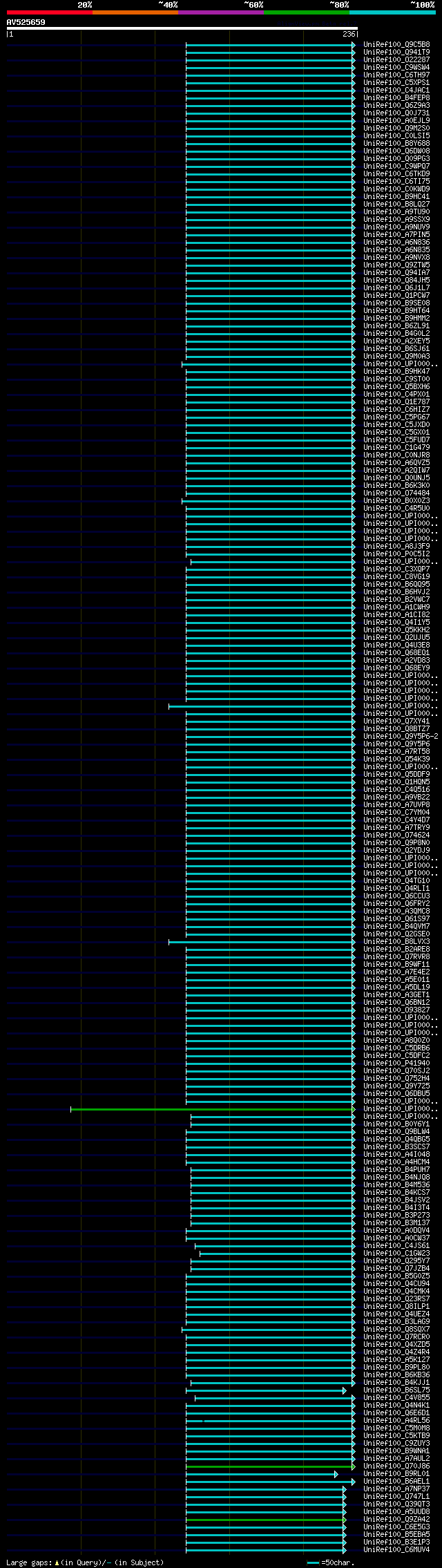Screen dimensions: 442x1568
Task: Click the green alignment bar for Q9ZA42
Action: point(266,1520)
